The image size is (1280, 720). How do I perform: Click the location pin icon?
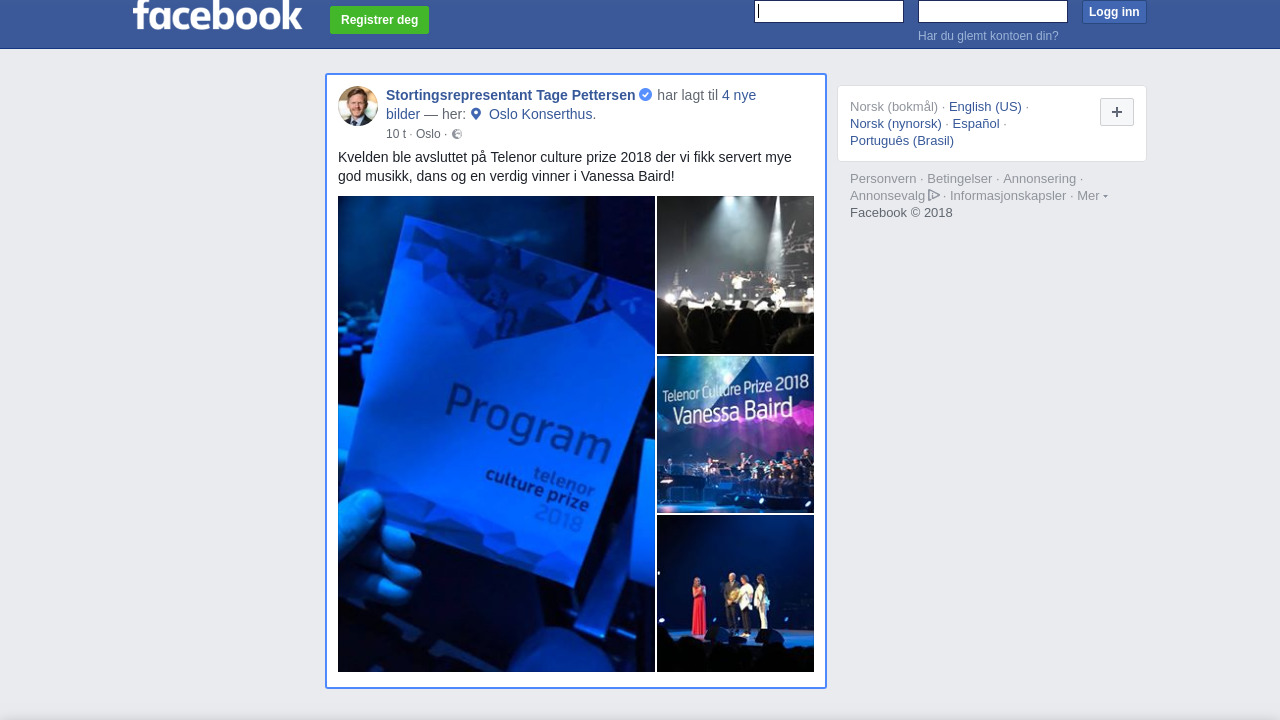pos(476,114)
